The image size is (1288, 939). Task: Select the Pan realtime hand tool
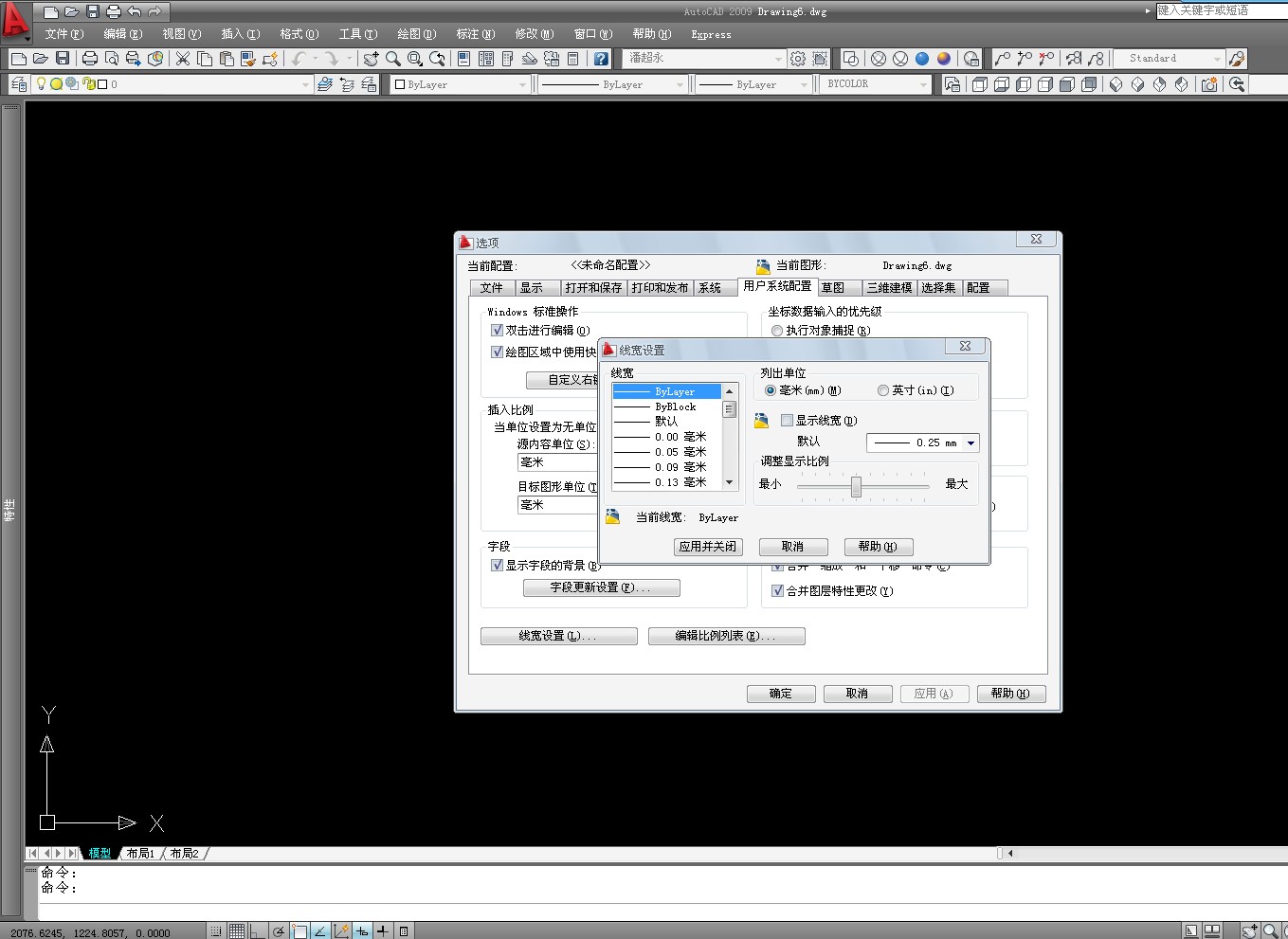(371, 59)
